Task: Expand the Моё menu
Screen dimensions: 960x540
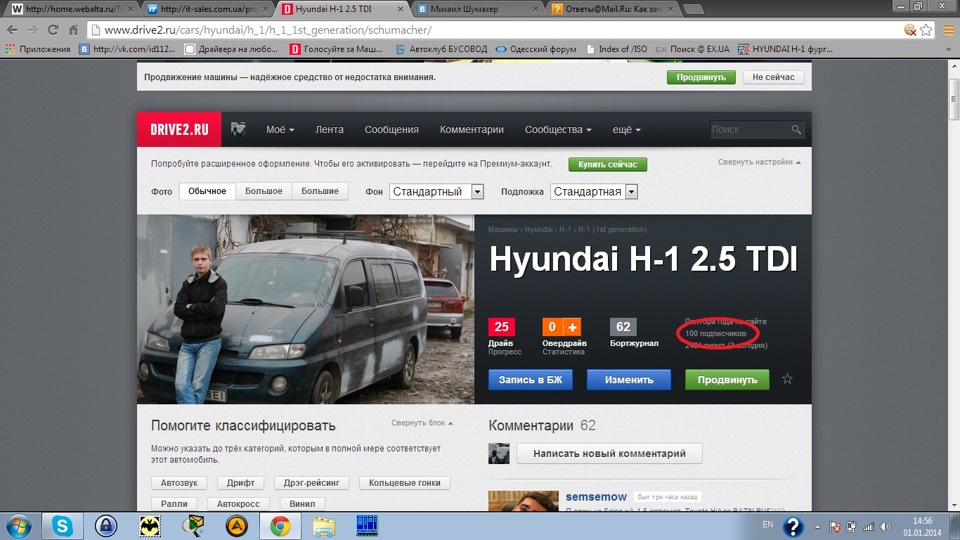Action: click(x=280, y=129)
